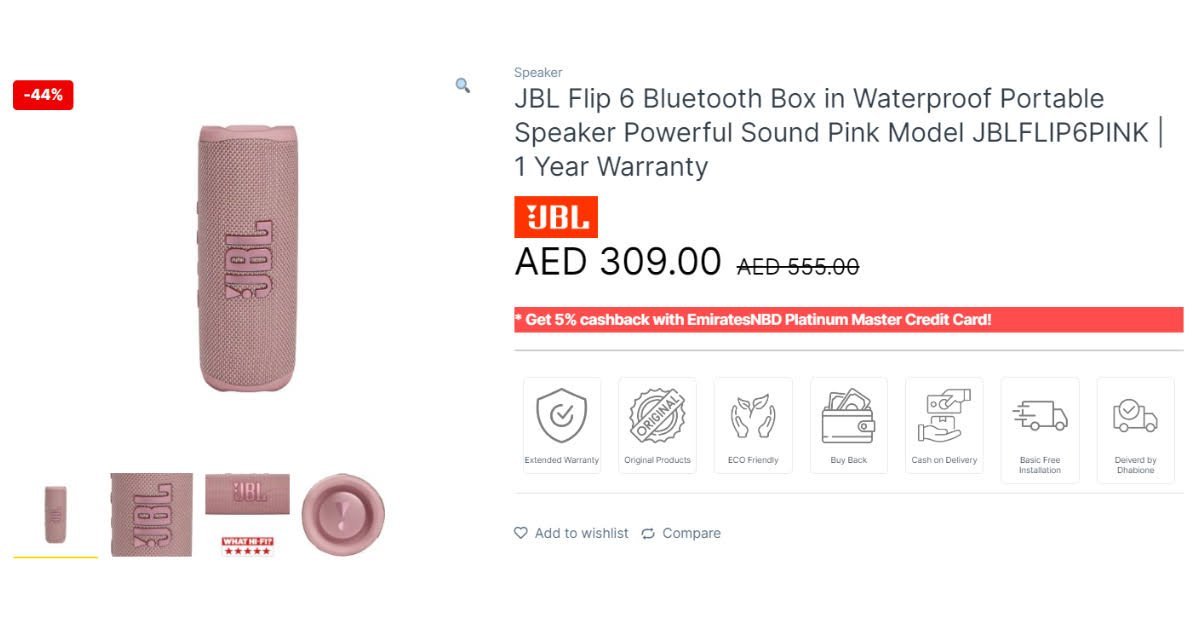The image size is (1200, 630).
Task: Click the ECO Friendly hands icon
Action: click(x=753, y=417)
